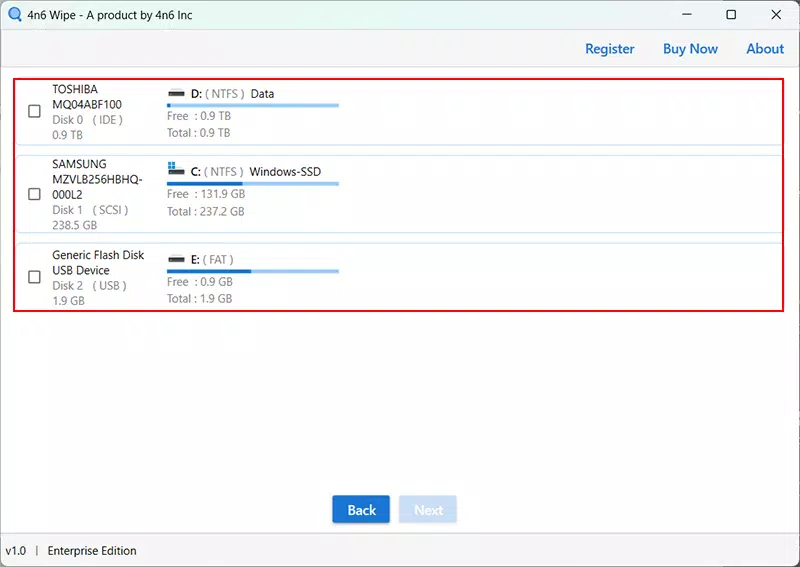Click 'Disk 1 ( SCSI )' text
The width and height of the screenshot is (800, 567).
tap(90, 210)
